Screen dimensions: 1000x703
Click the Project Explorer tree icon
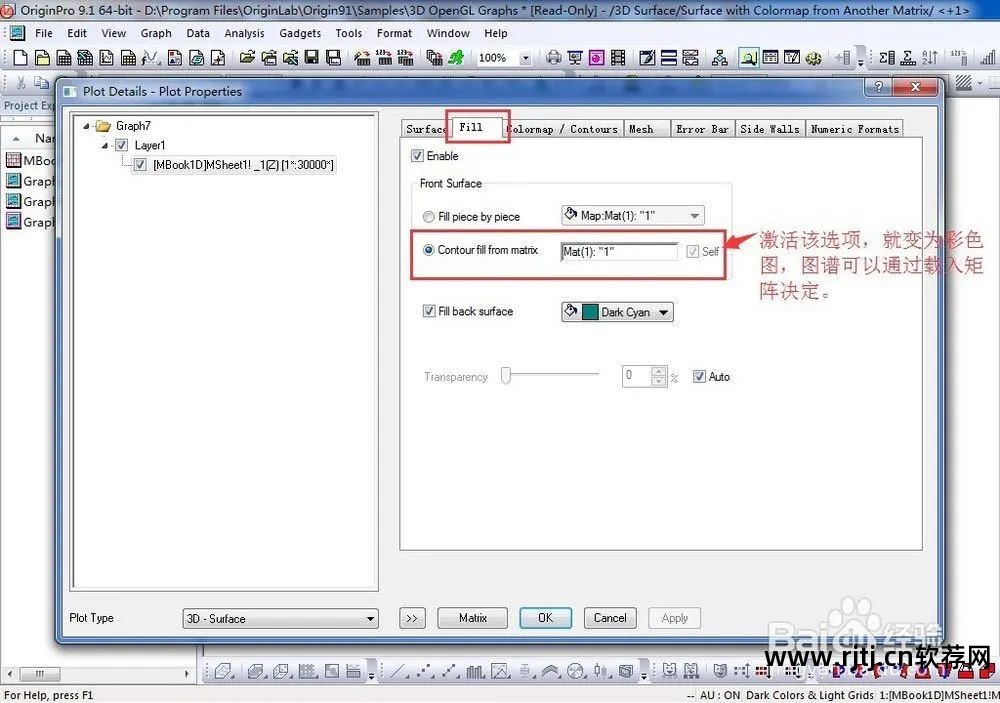[x=720, y=58]
